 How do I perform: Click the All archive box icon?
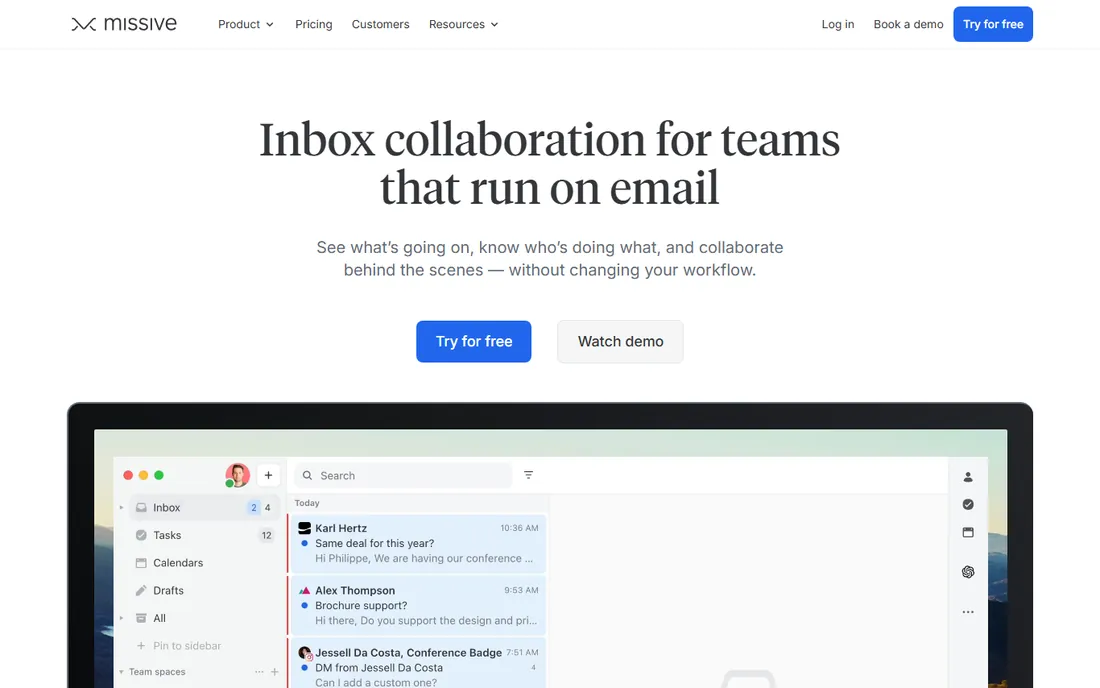141,618
